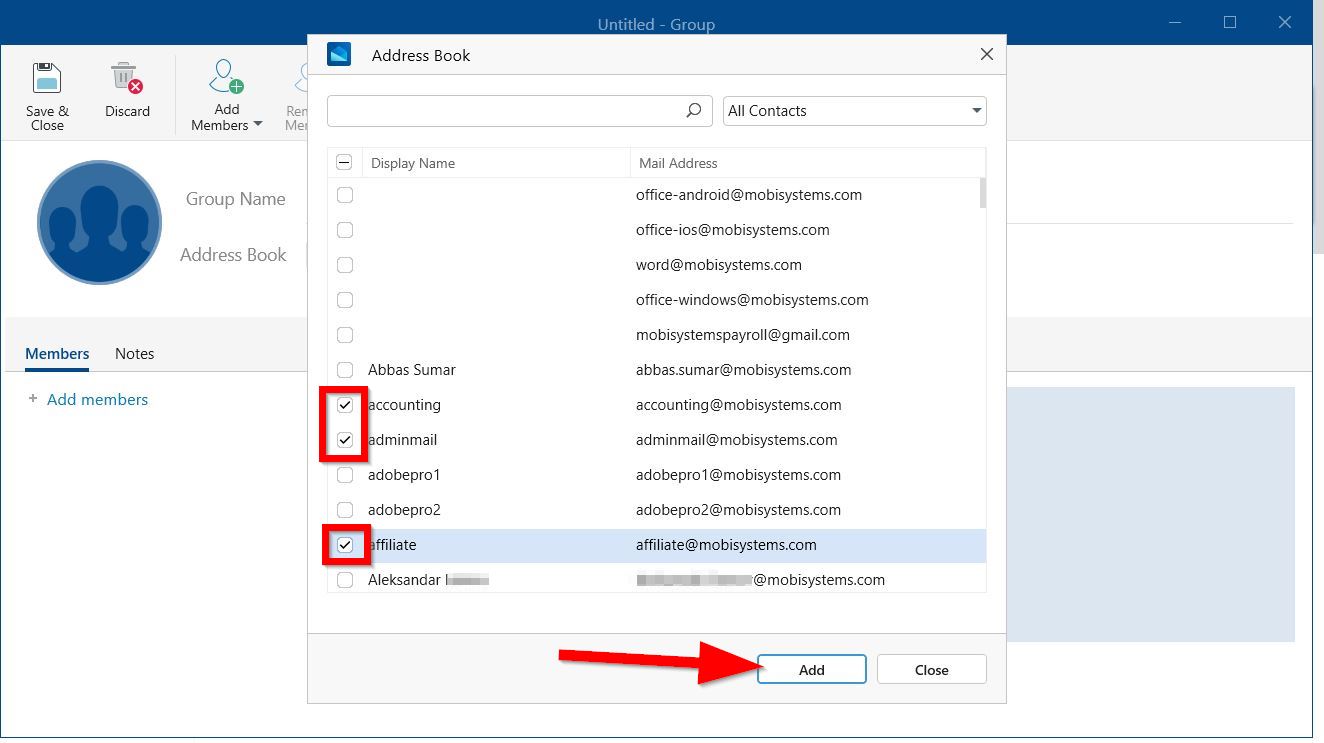The image size is (1324, 743).
Task: Click the Add Members person icon
Action: coord(226,77)
